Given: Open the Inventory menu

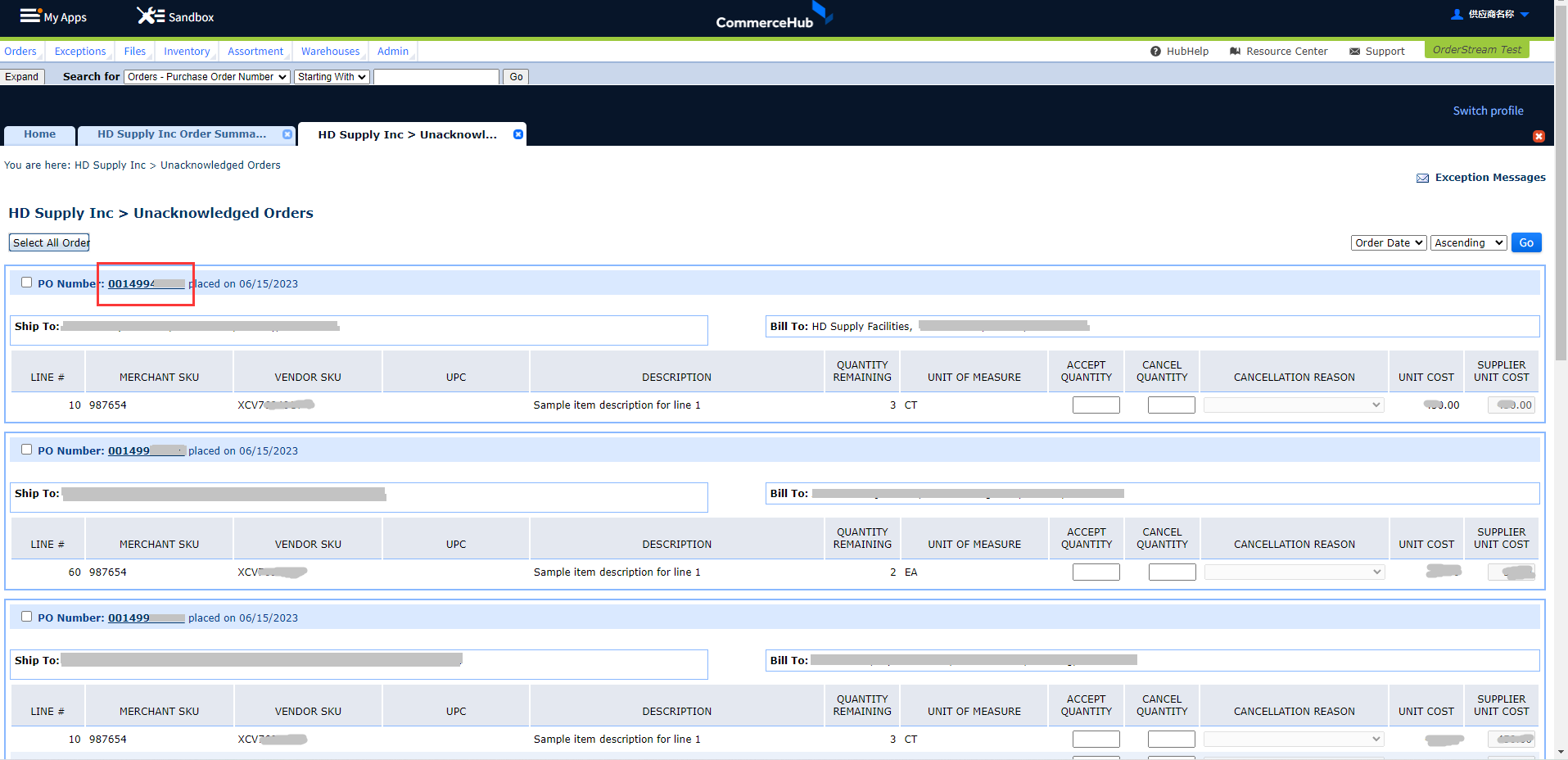Looking at the screenshot, I should (x=187, y=51).
